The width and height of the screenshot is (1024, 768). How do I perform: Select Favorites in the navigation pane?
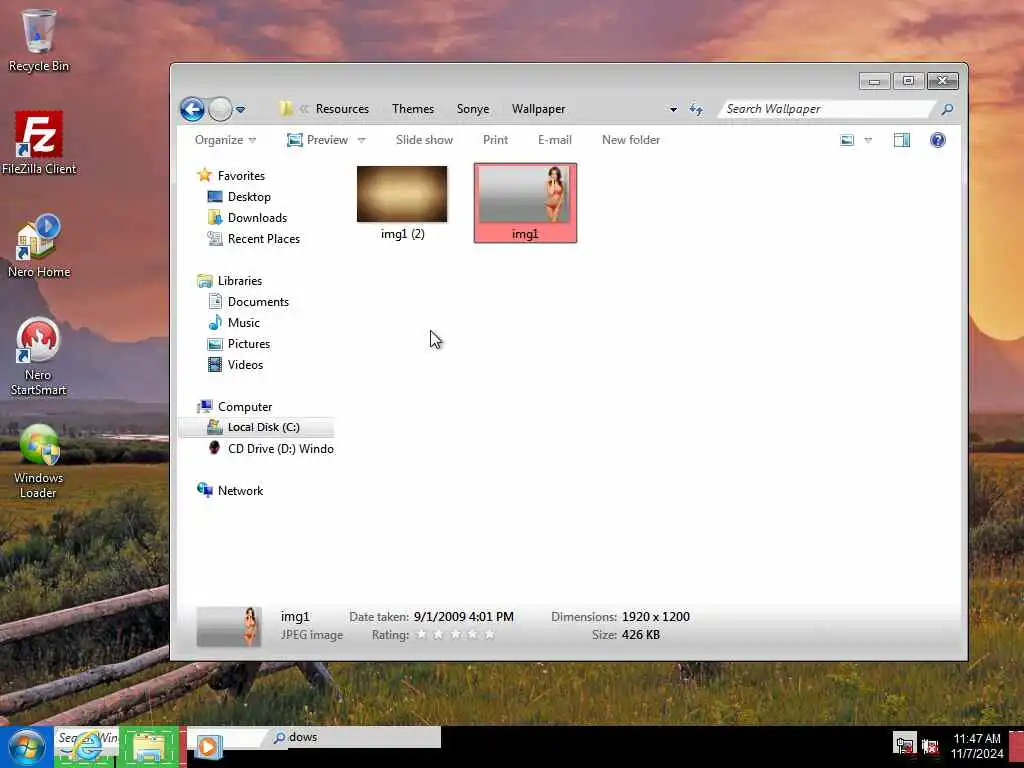[241, 176]
